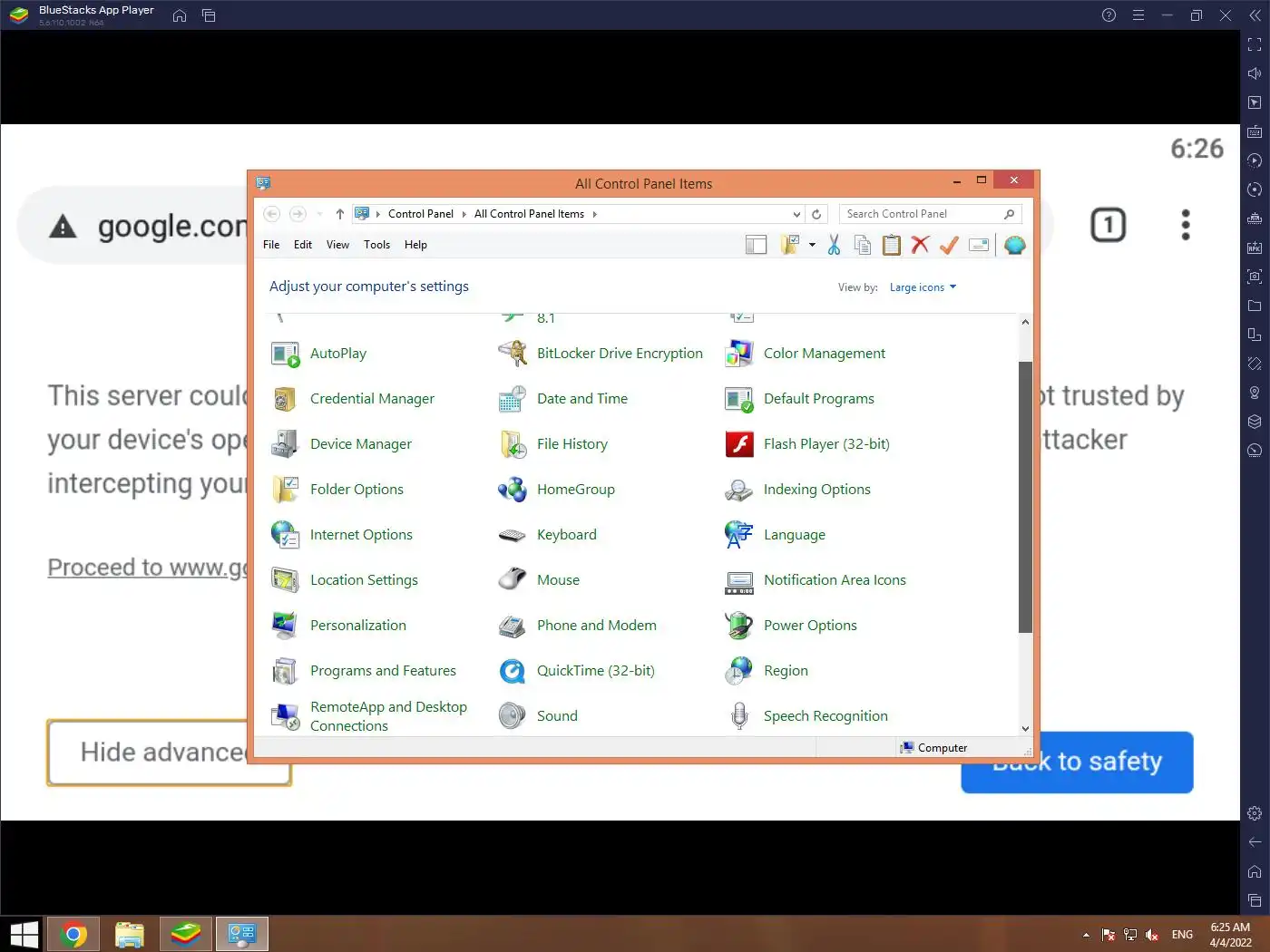Expand the View by Large icons dropdown
The height and width of the screenshot is (952, 1270).
(x=923, y=287)
